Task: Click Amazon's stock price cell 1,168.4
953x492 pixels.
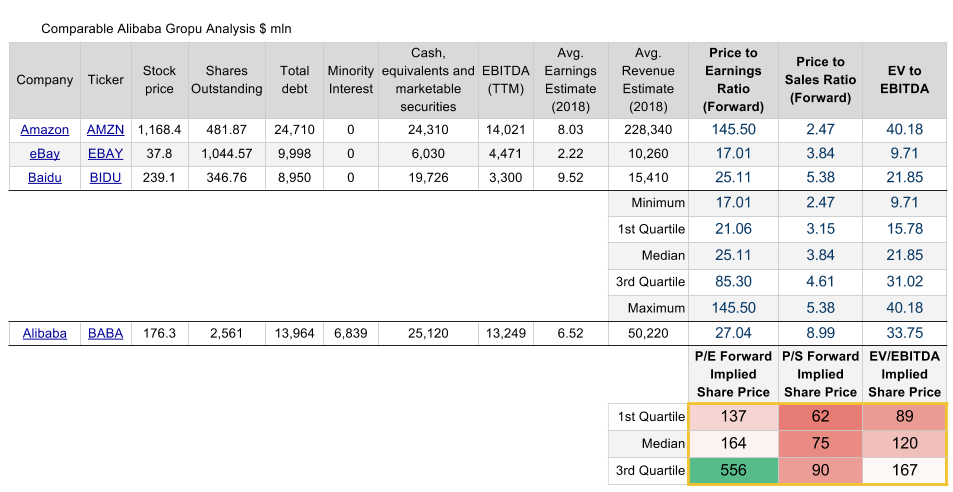Action: (160, 129)
